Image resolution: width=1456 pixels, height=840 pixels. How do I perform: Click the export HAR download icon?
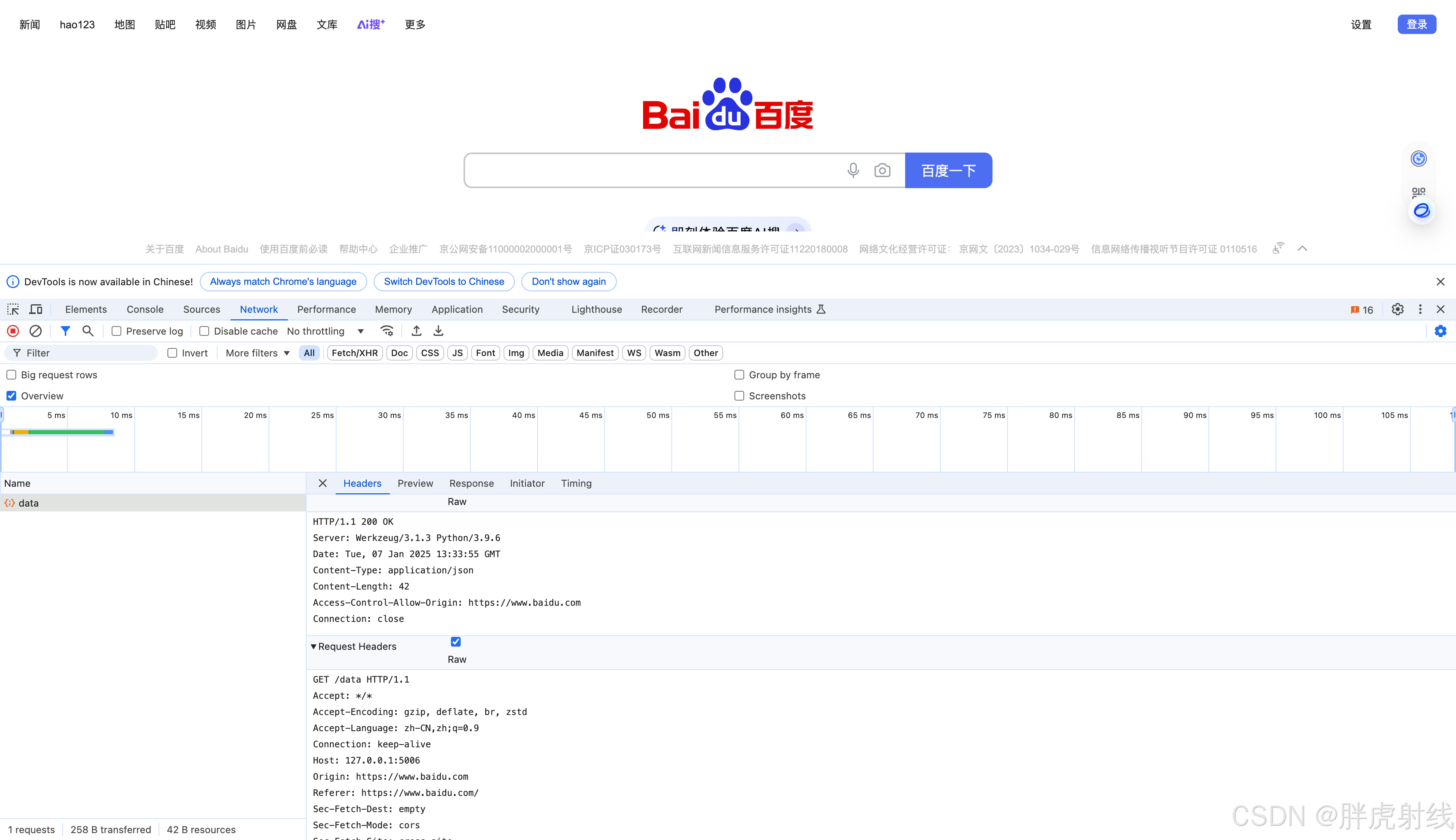438,331
